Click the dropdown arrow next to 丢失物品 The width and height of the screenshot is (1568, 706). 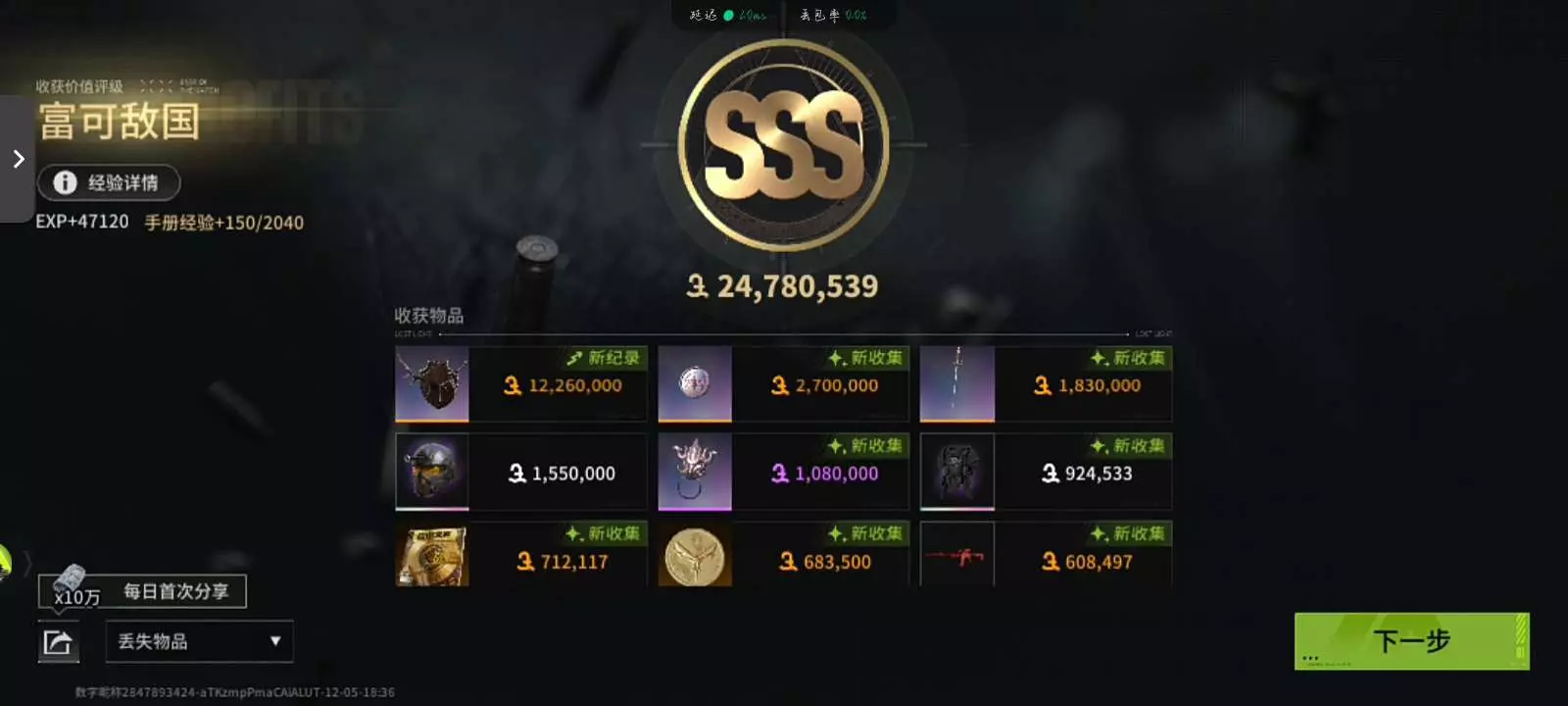275,641
